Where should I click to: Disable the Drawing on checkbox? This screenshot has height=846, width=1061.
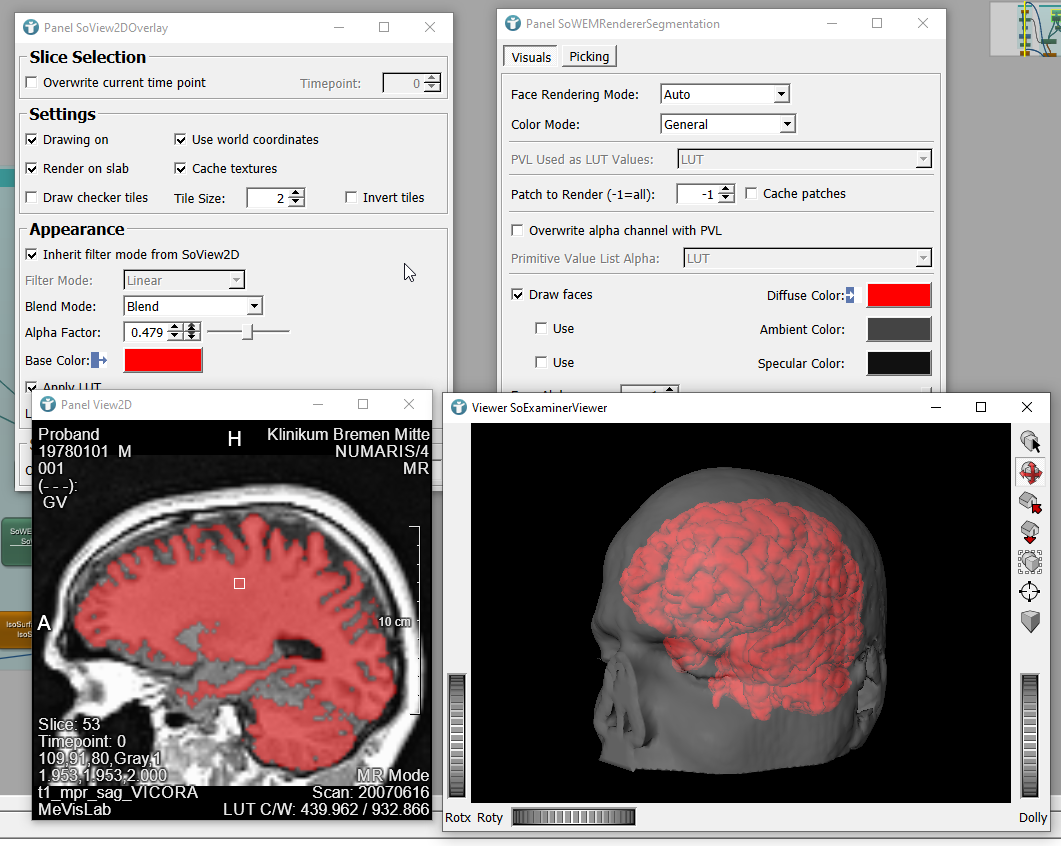coord(32,140)
